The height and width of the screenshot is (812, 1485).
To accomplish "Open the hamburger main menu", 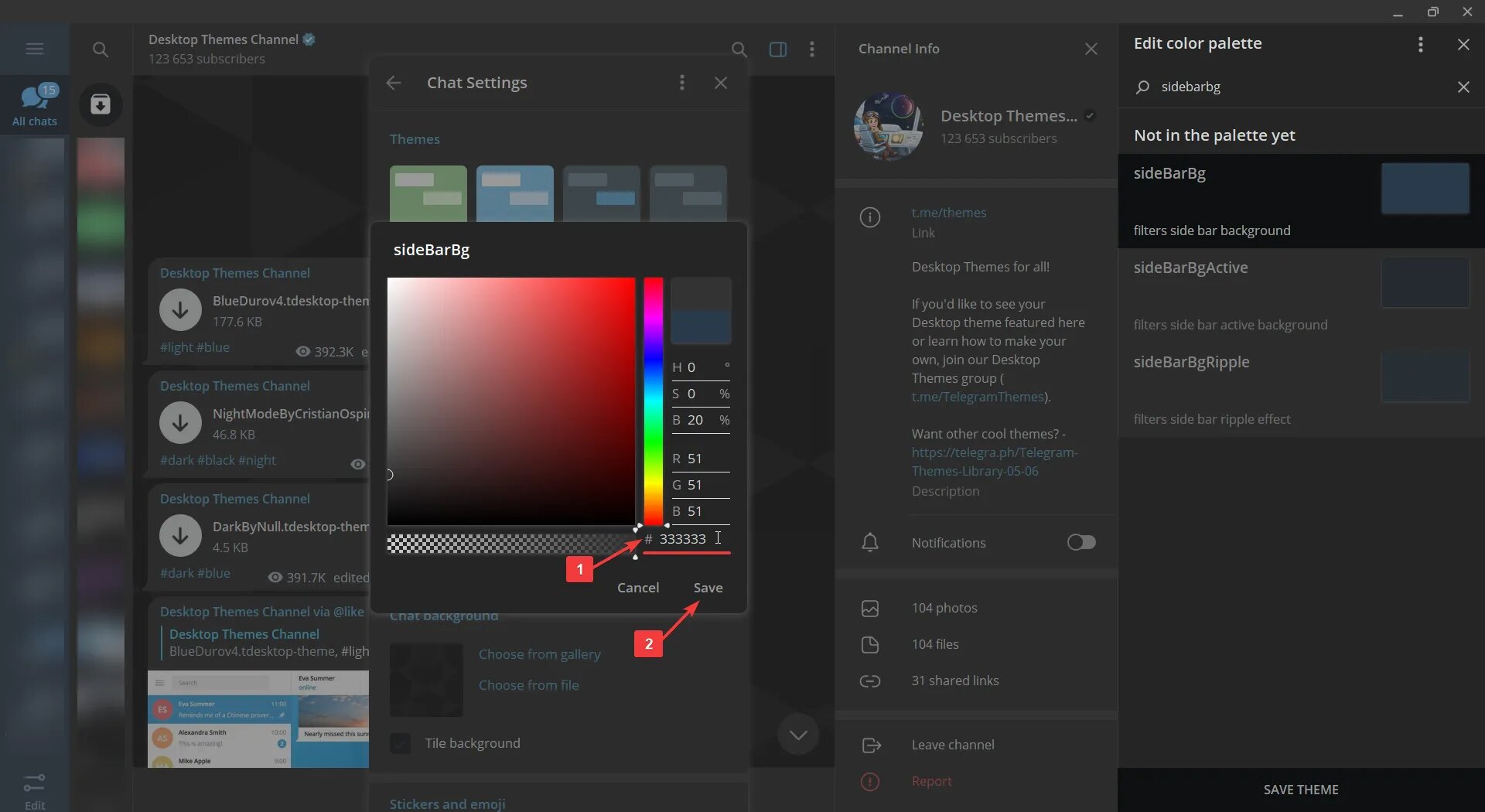I will coord(34,49).
